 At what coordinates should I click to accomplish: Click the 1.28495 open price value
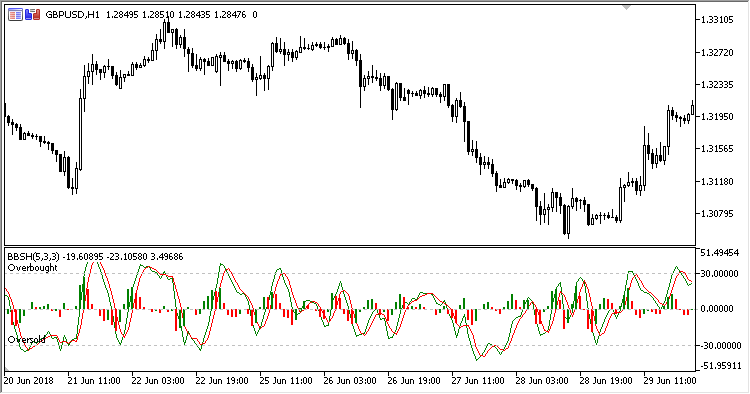[122, 15]
